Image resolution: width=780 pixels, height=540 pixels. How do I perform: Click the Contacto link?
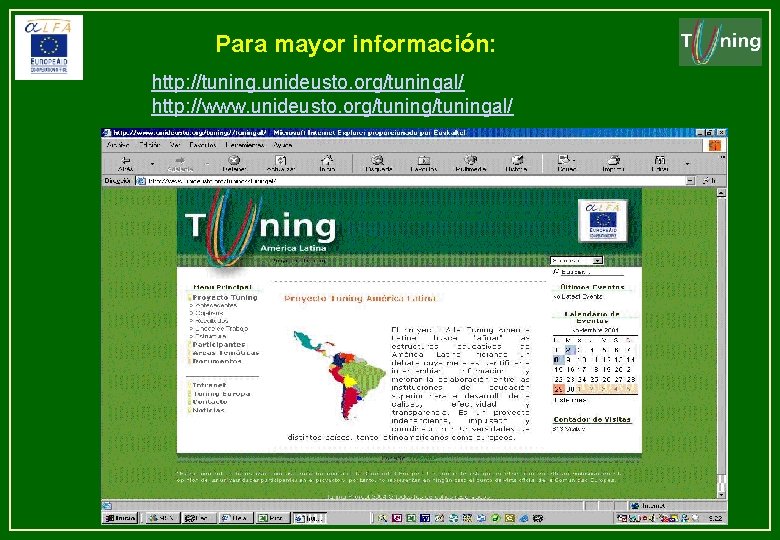coord(210,402)
